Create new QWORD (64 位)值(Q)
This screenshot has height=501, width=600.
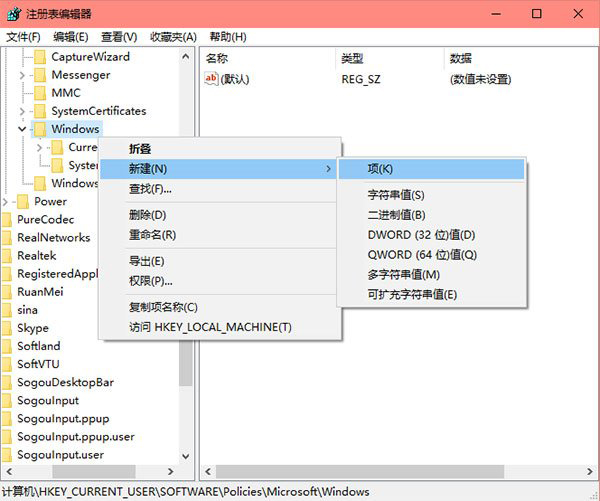click(x=432, y=255)
